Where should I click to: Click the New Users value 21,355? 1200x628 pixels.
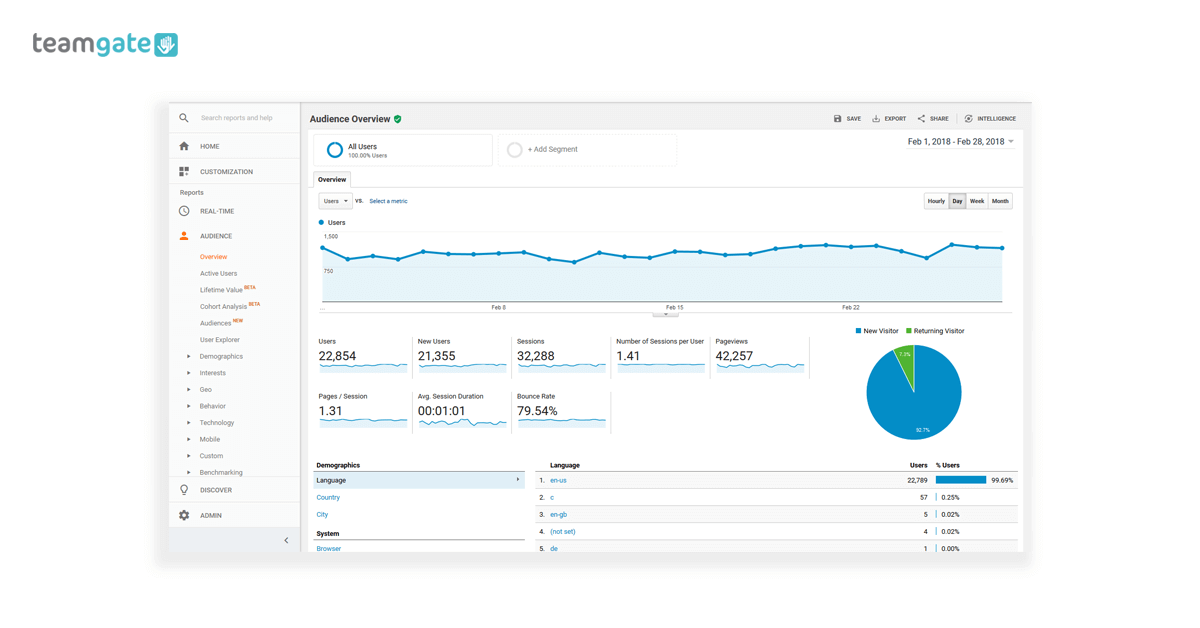[437, 356]
